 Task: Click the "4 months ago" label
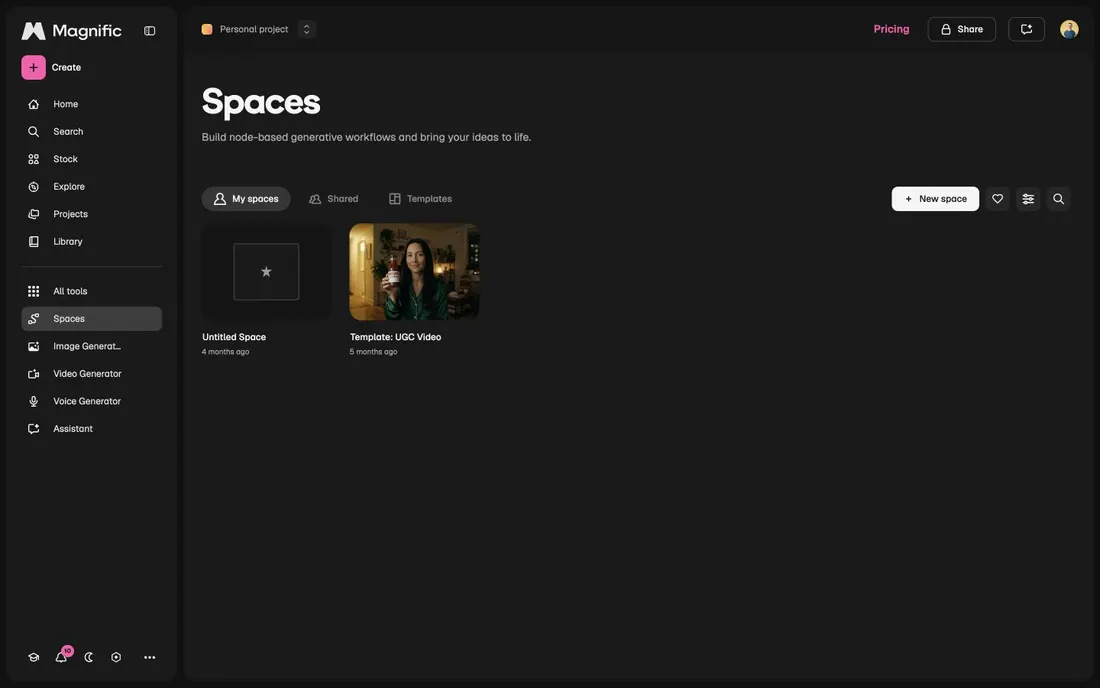pos(225,352)
